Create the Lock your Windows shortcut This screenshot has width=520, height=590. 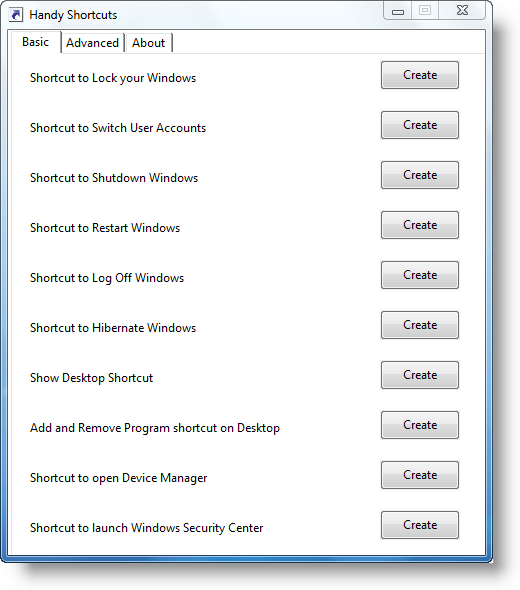click(420, 75)
